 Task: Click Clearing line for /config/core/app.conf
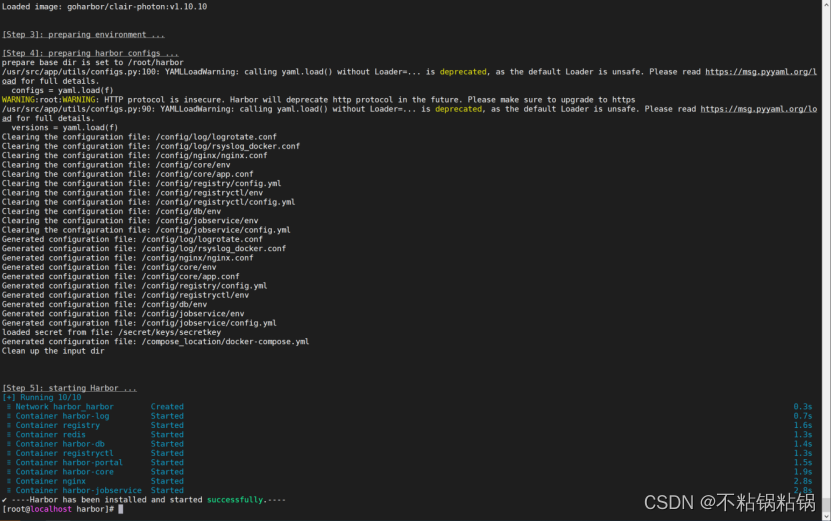[x=127, y=174]
